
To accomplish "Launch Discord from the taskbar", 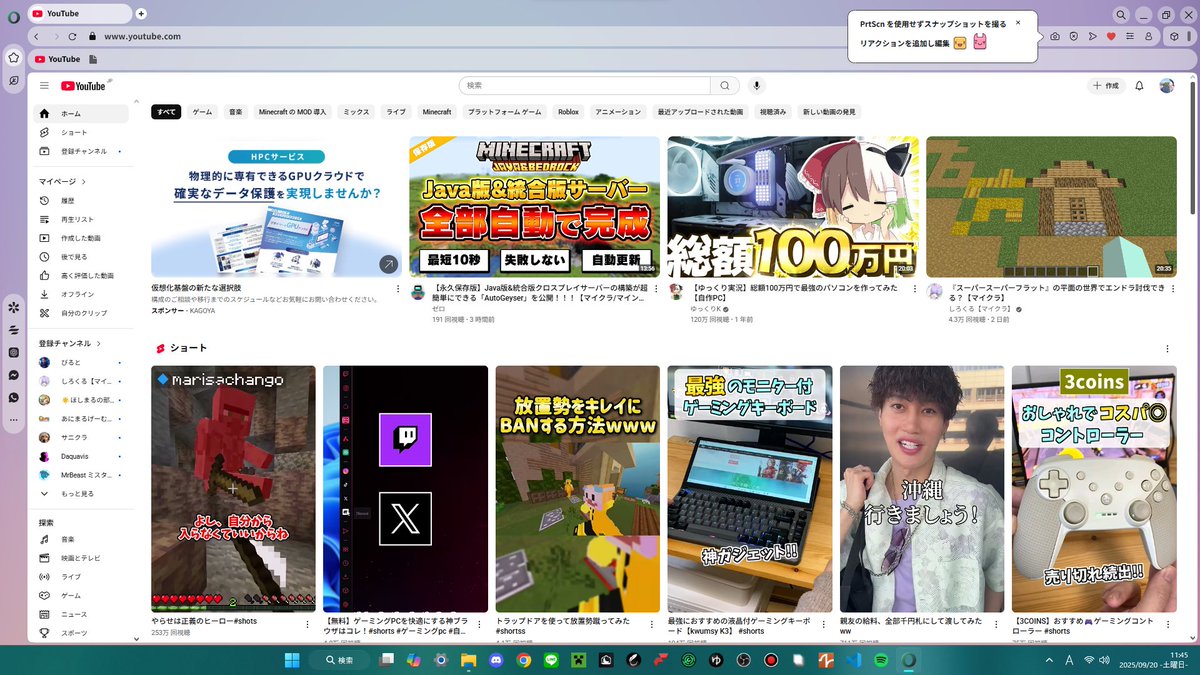I will tap(496, 660).
